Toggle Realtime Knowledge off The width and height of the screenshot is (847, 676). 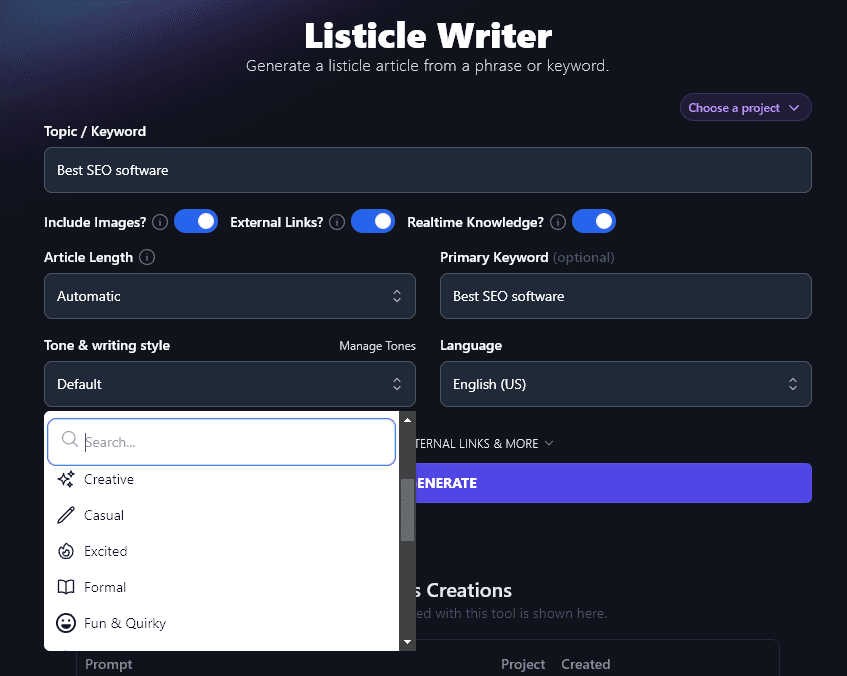[x=594, y=221]
